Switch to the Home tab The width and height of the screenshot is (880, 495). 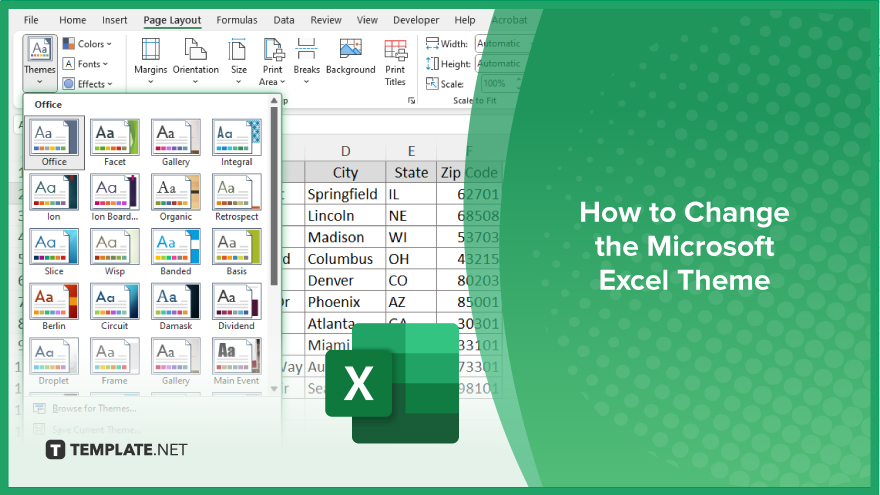click(x=73, y=20)
